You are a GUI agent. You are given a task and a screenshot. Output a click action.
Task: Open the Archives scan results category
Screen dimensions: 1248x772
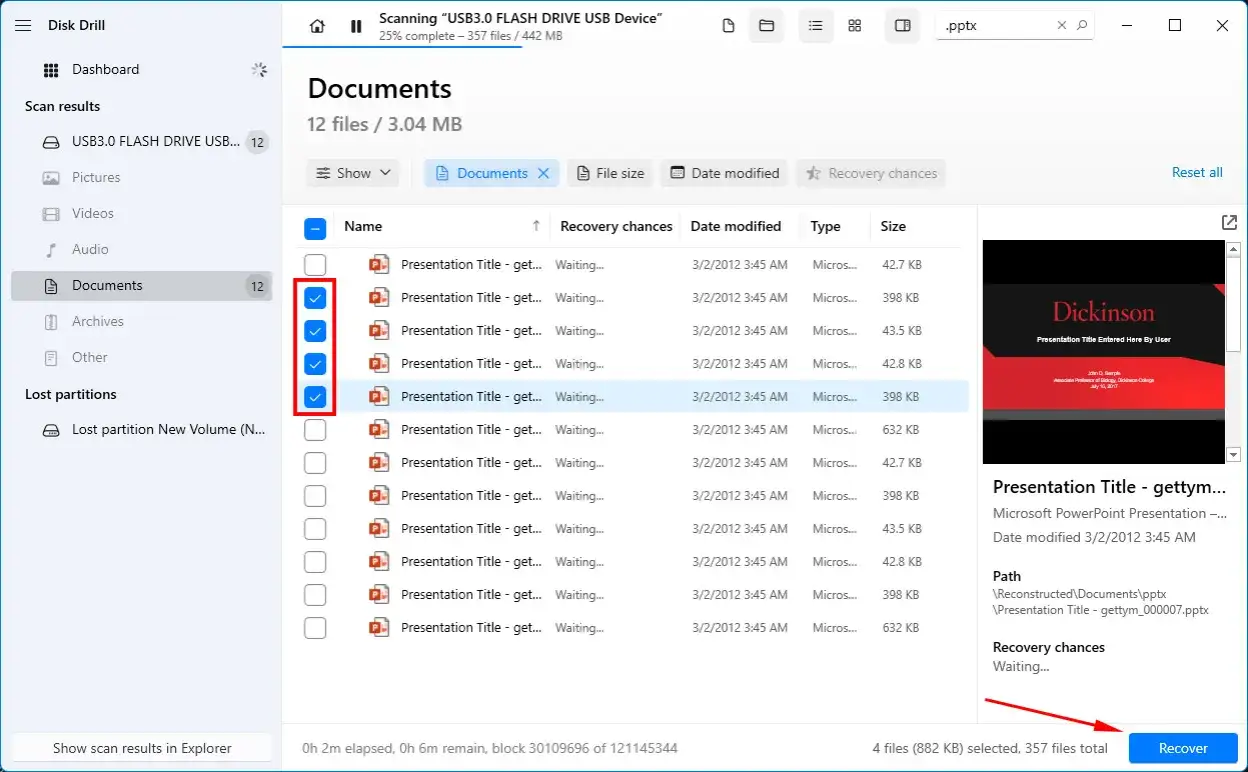pyautogui.click(x=97, y=321)
